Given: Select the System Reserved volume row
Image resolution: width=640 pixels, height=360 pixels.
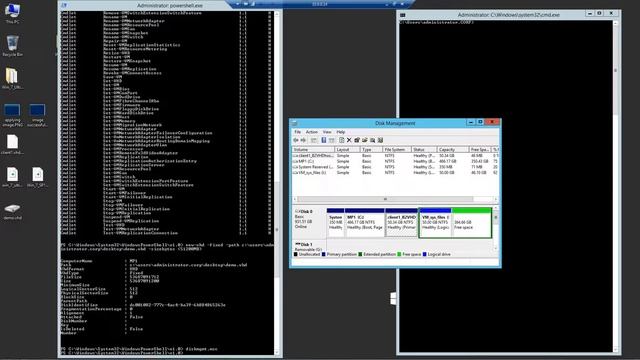Looking at the screenshot, I should pos(395,167).
